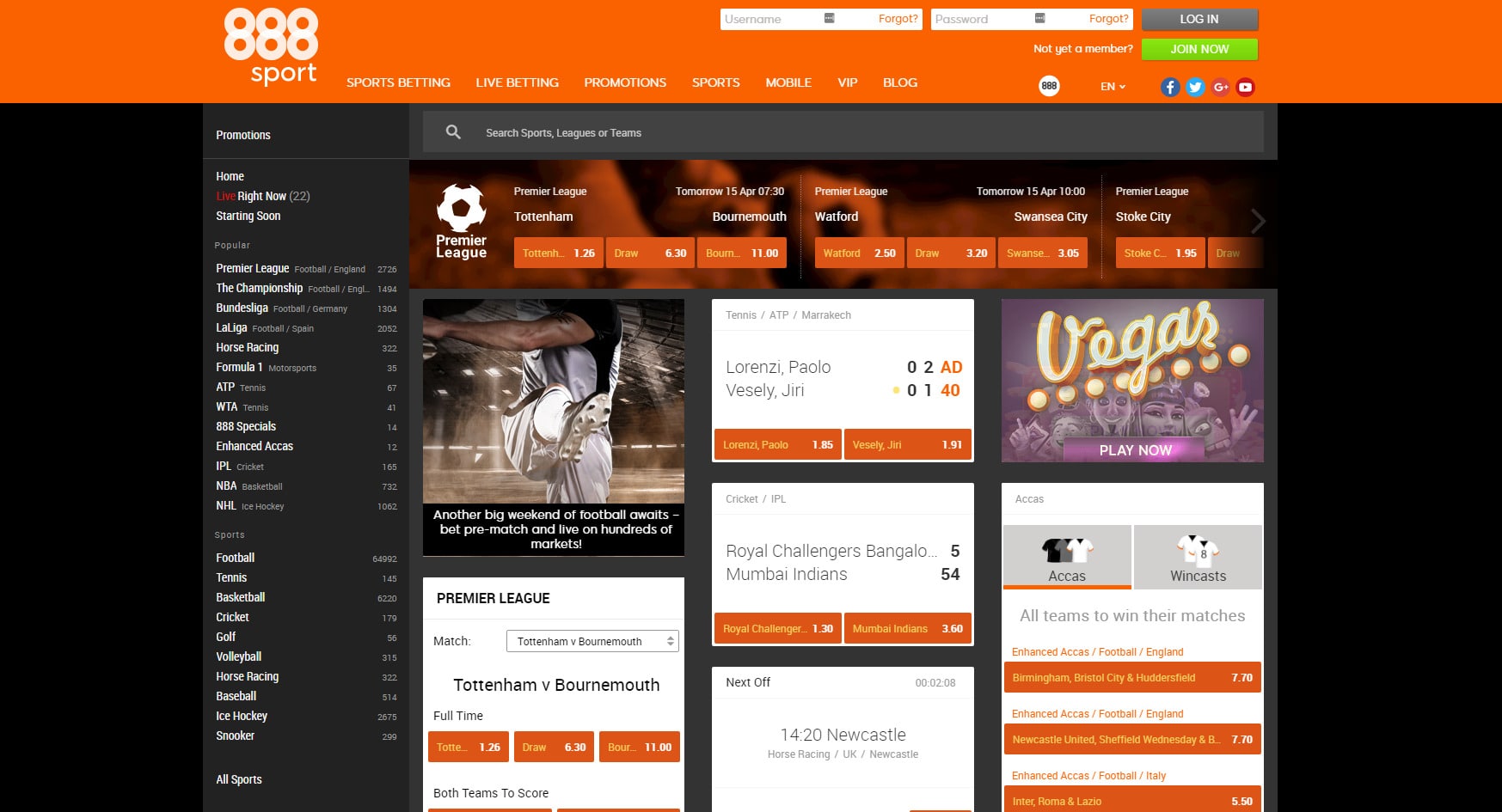Viewport: 1502px width, 812px height.
Task: Click the LOG IN button
Action: click(x=1199, y=19)
